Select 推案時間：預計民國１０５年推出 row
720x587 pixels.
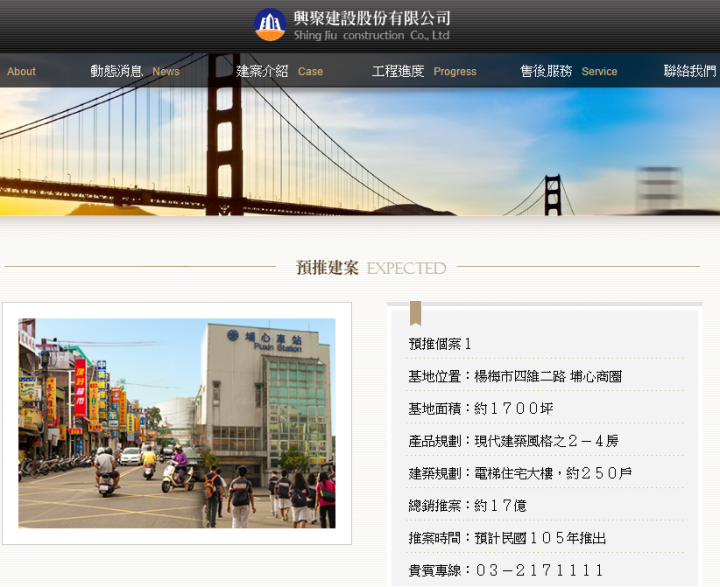click(507, 538)
